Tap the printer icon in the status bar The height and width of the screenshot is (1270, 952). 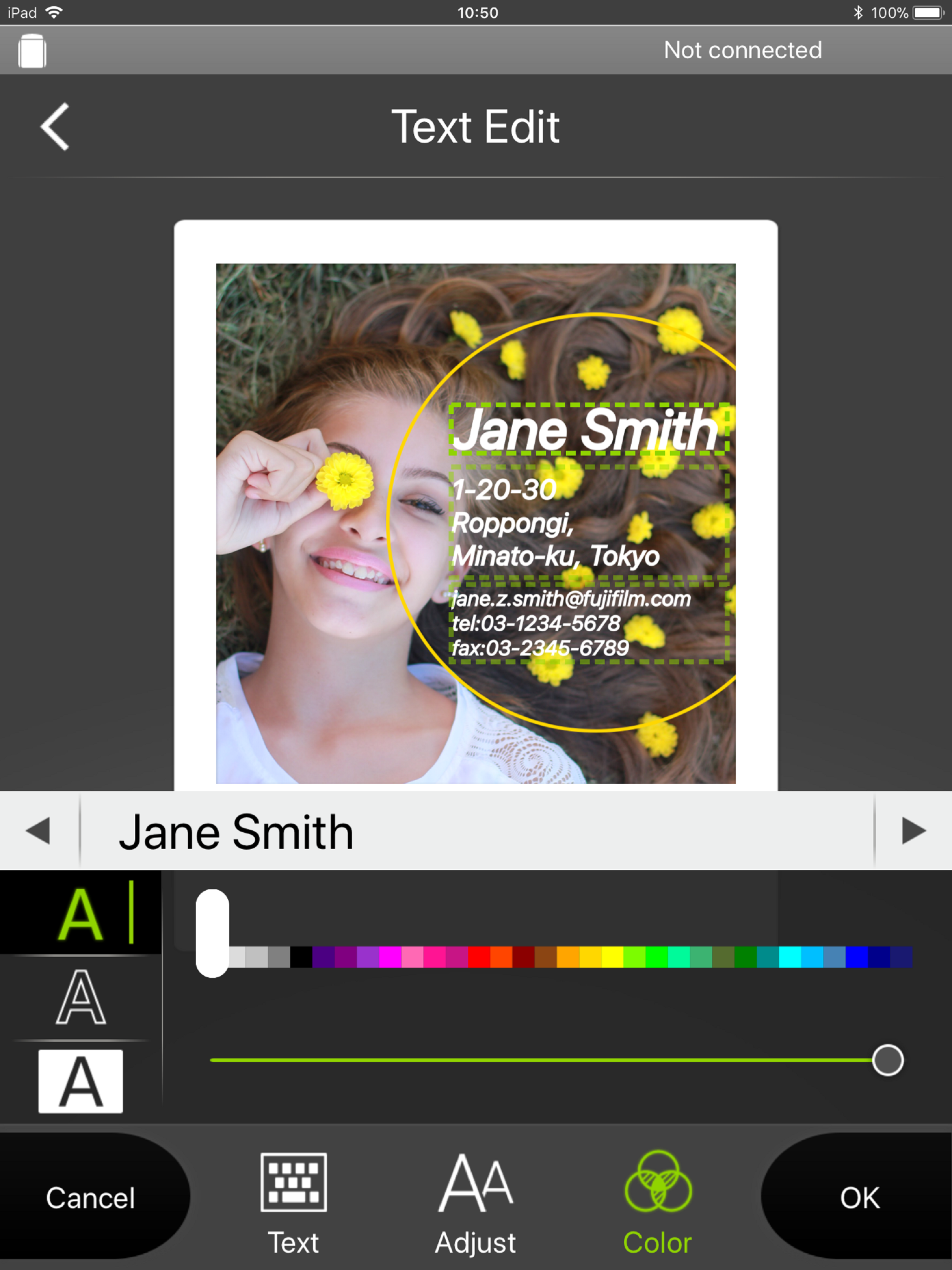coord(32,51)
